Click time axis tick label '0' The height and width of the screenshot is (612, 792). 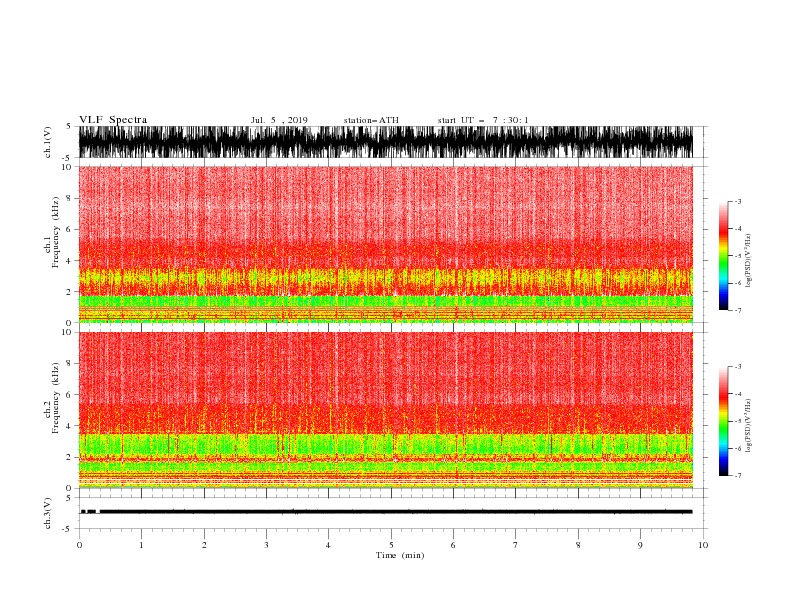tap(79, 545)
